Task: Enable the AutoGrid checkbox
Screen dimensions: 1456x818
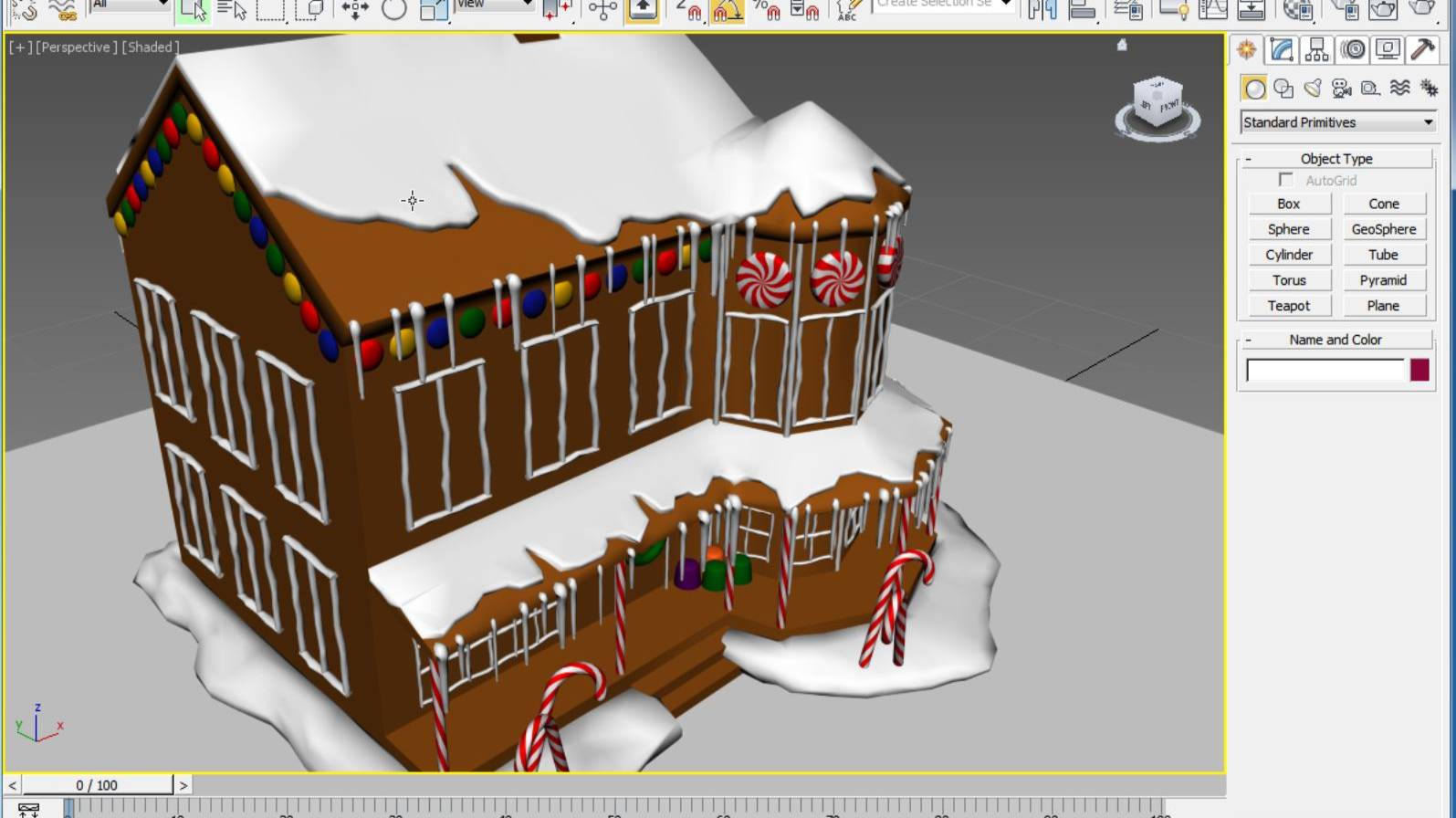Action: (1285, 180)
